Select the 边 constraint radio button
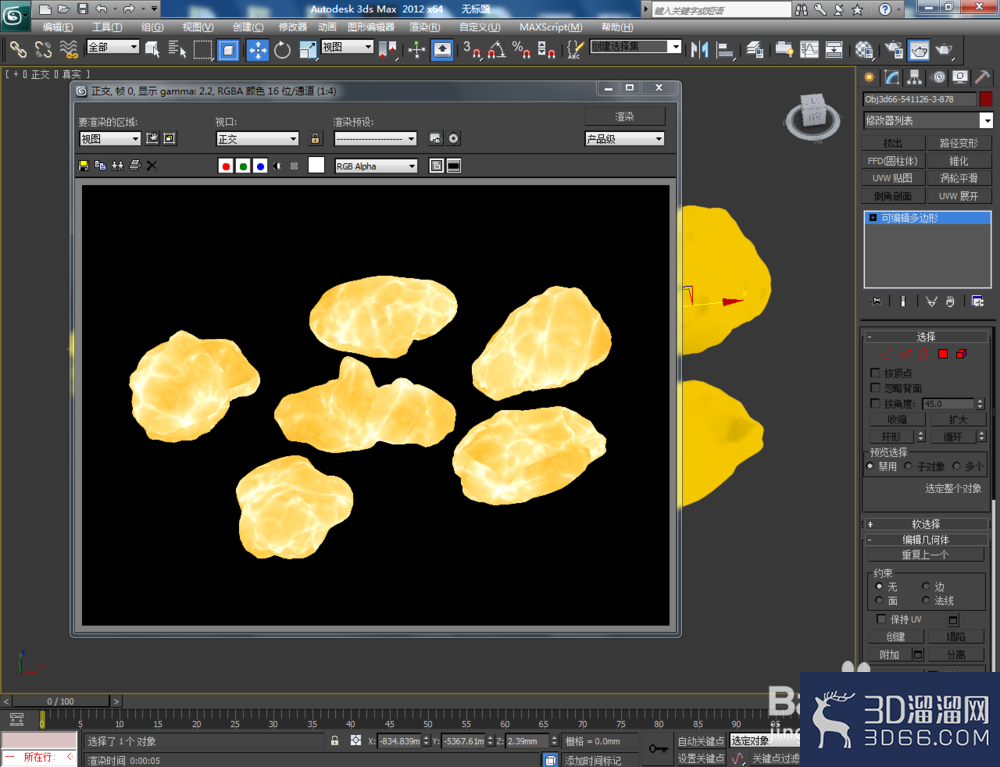Viewport: 1000px width, 767px height. coord(925,586)
